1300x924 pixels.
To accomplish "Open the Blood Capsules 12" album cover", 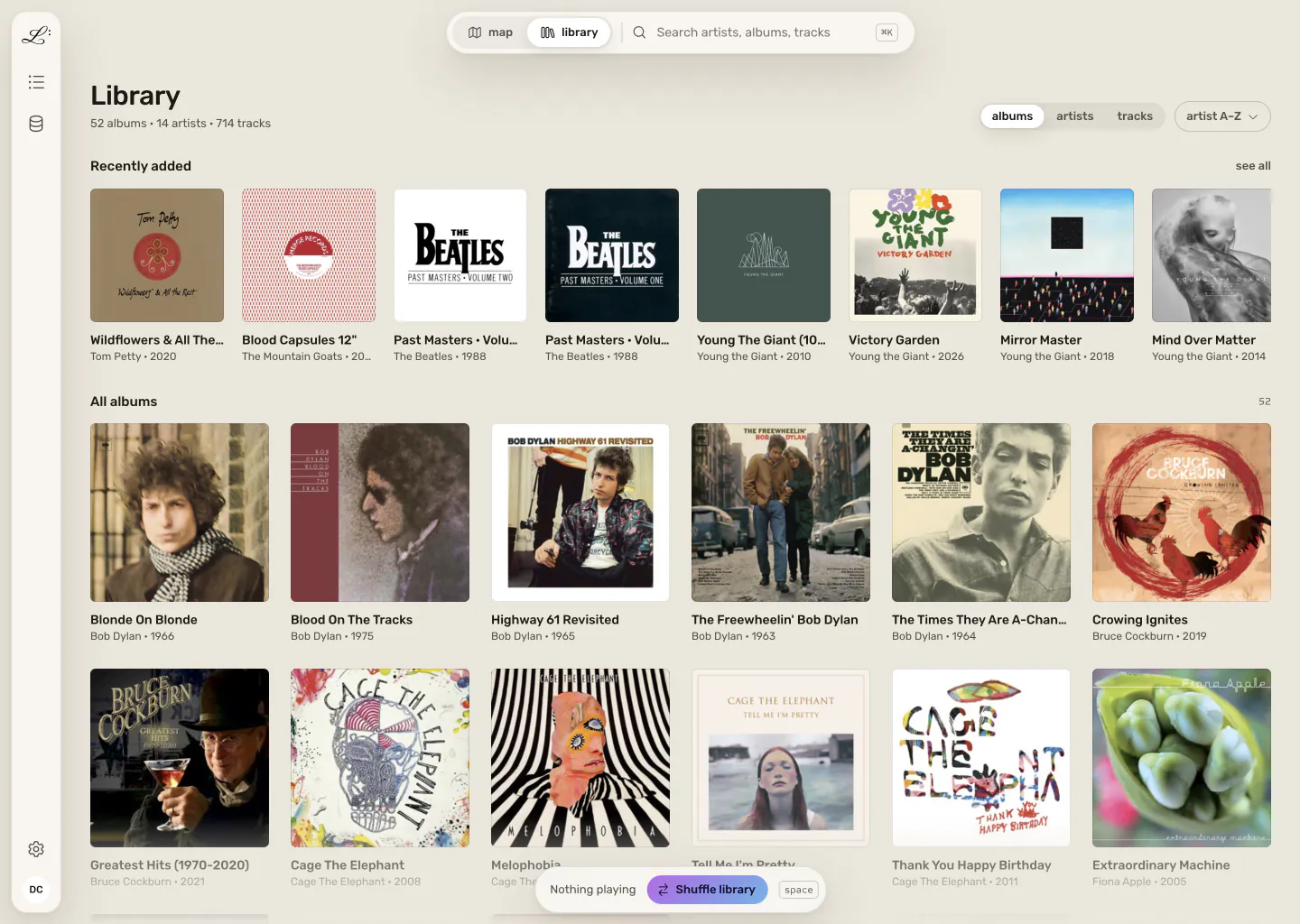I will (309, 255).
